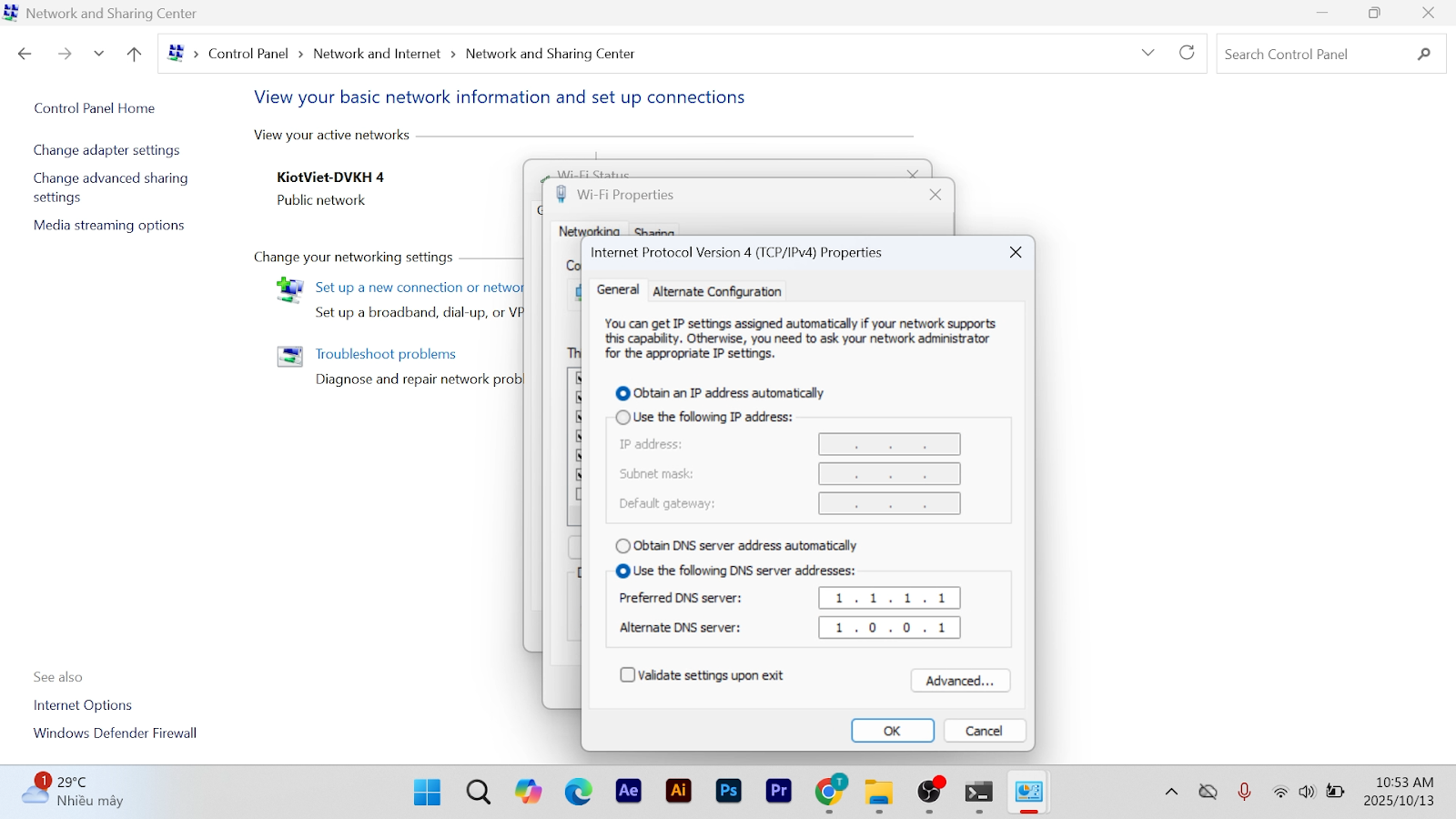1456x819 pixels.
Task: Launch Copilot from the taskbar
Action: [x=528, y=792]
